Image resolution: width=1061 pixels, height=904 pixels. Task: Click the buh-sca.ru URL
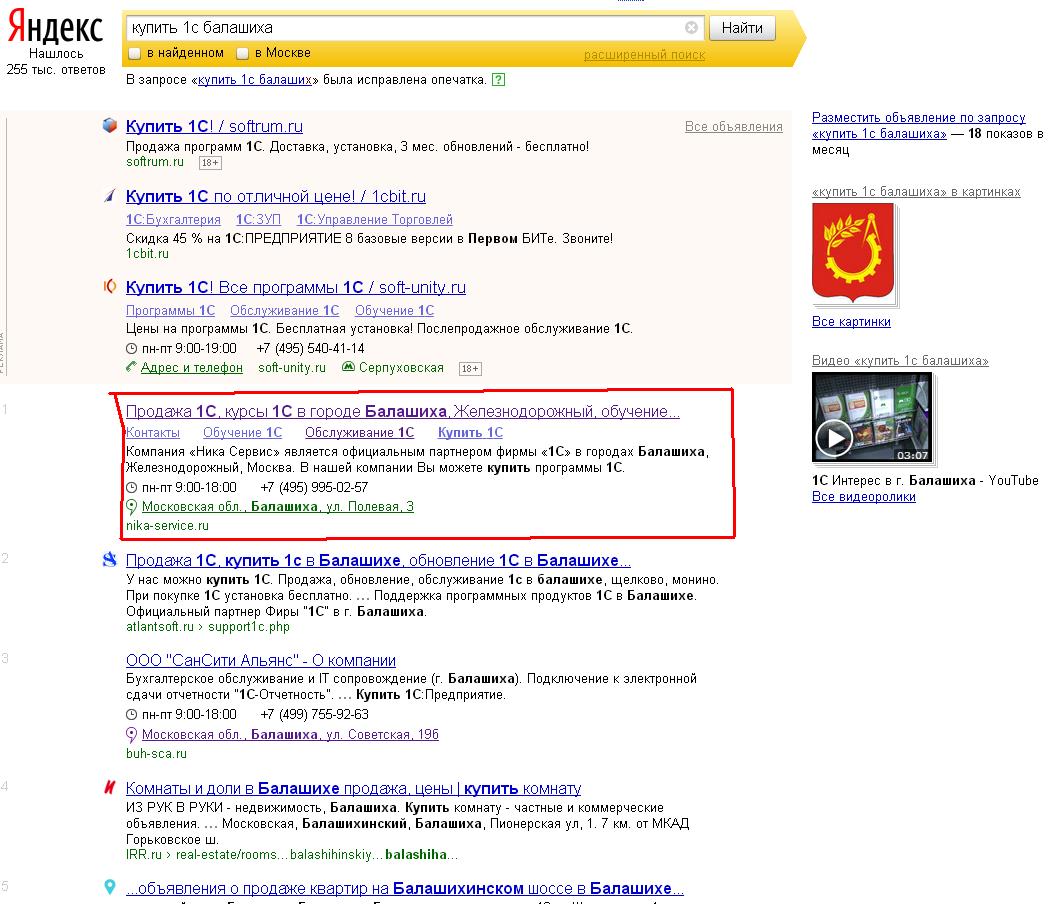point(156,754)
